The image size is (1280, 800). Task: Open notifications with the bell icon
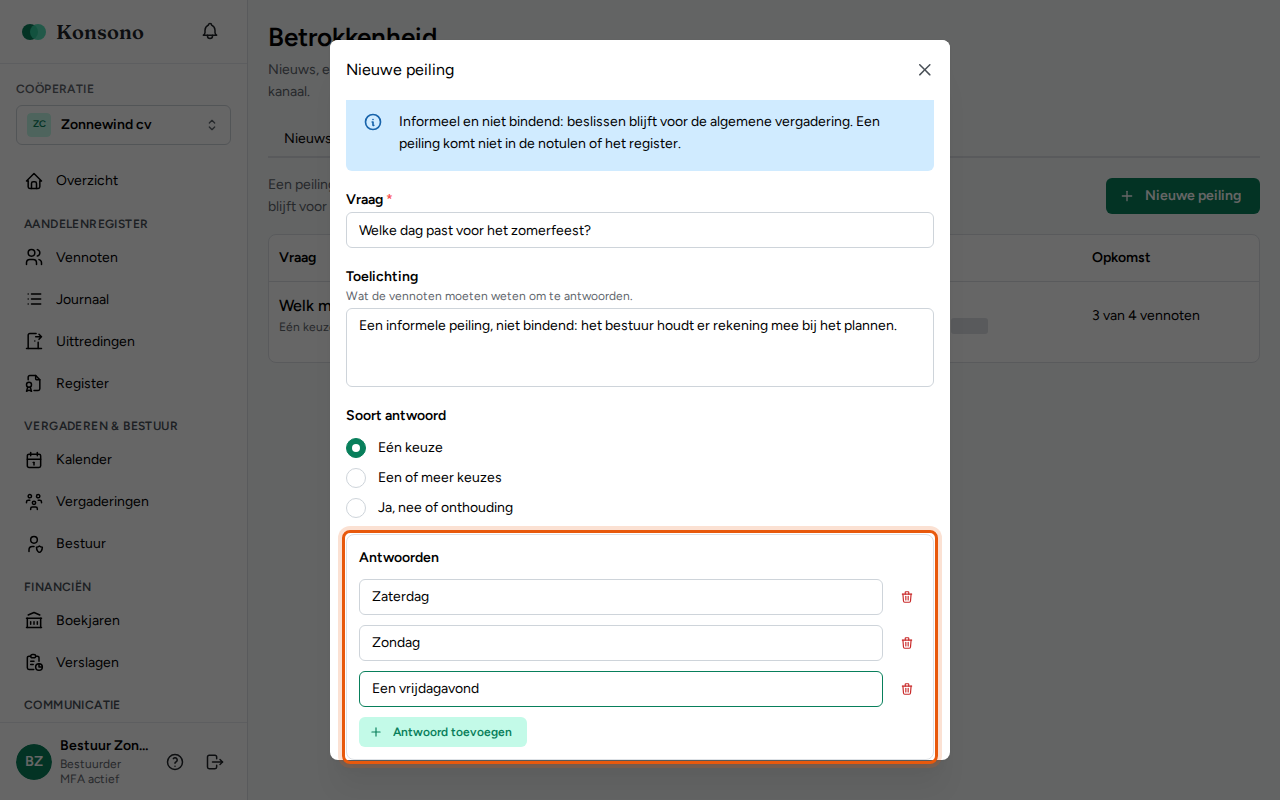tap(210, 32)
